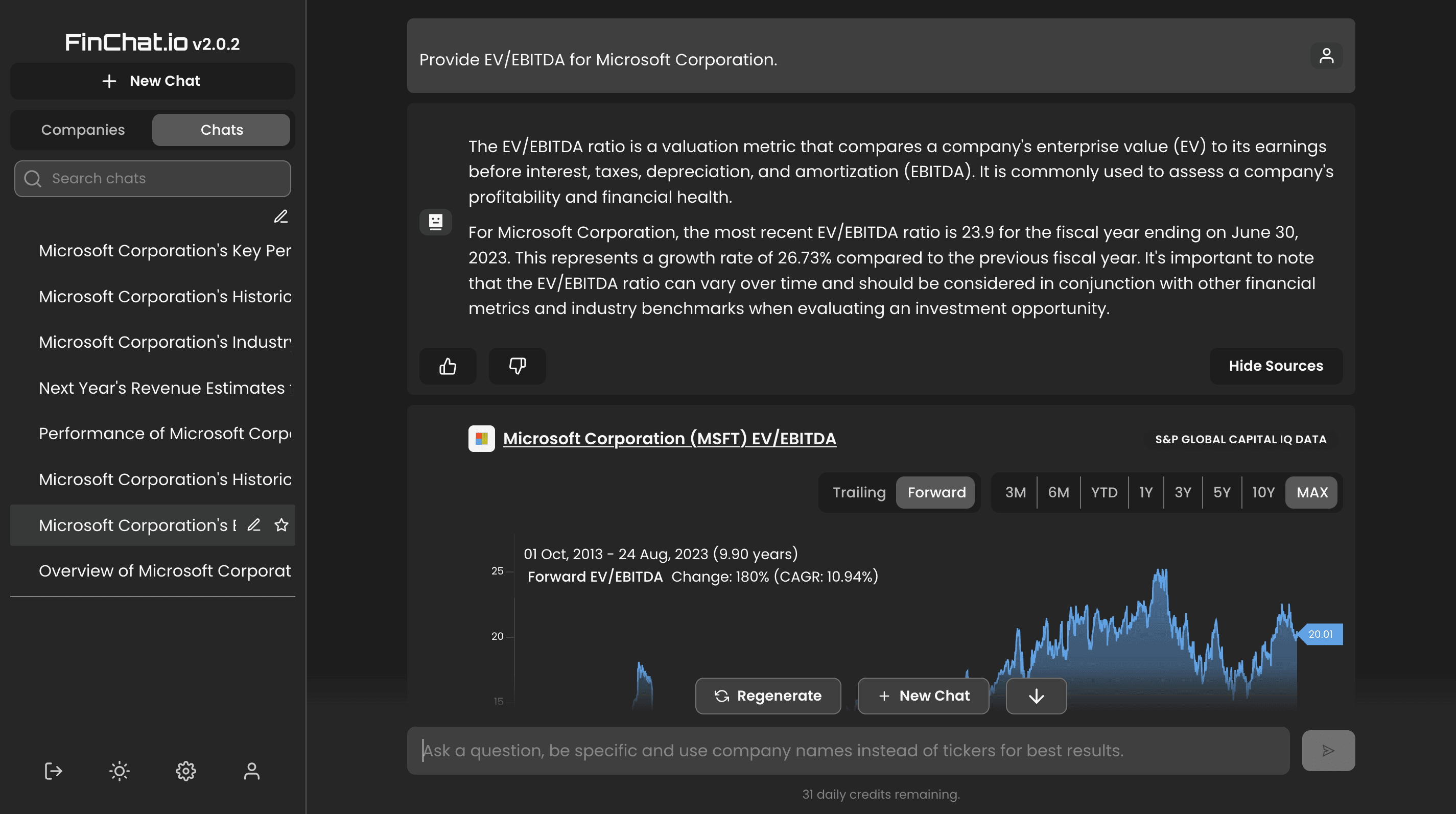Set chart range to 1Y

pos(1146,493)
